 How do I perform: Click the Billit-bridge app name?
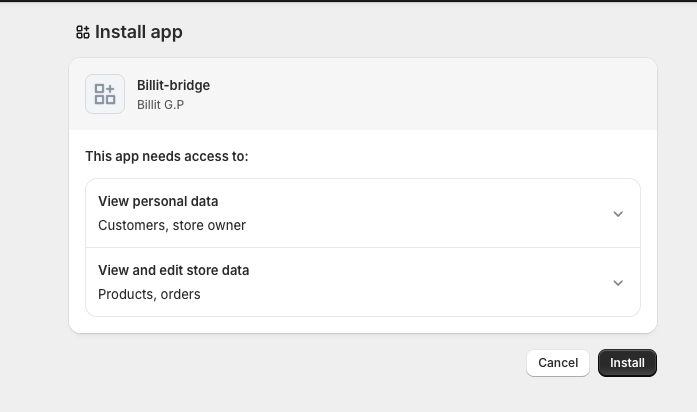click(x=173, y=85)
